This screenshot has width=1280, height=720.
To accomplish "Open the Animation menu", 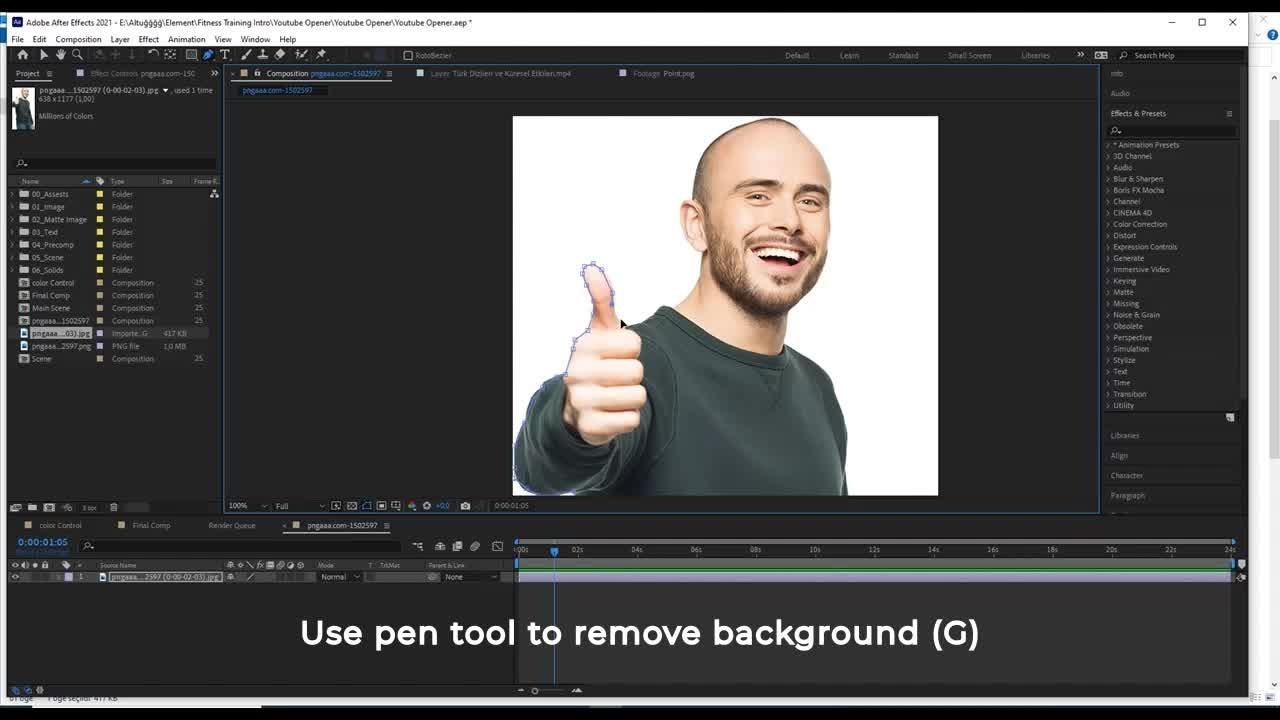I will [186, 39].
